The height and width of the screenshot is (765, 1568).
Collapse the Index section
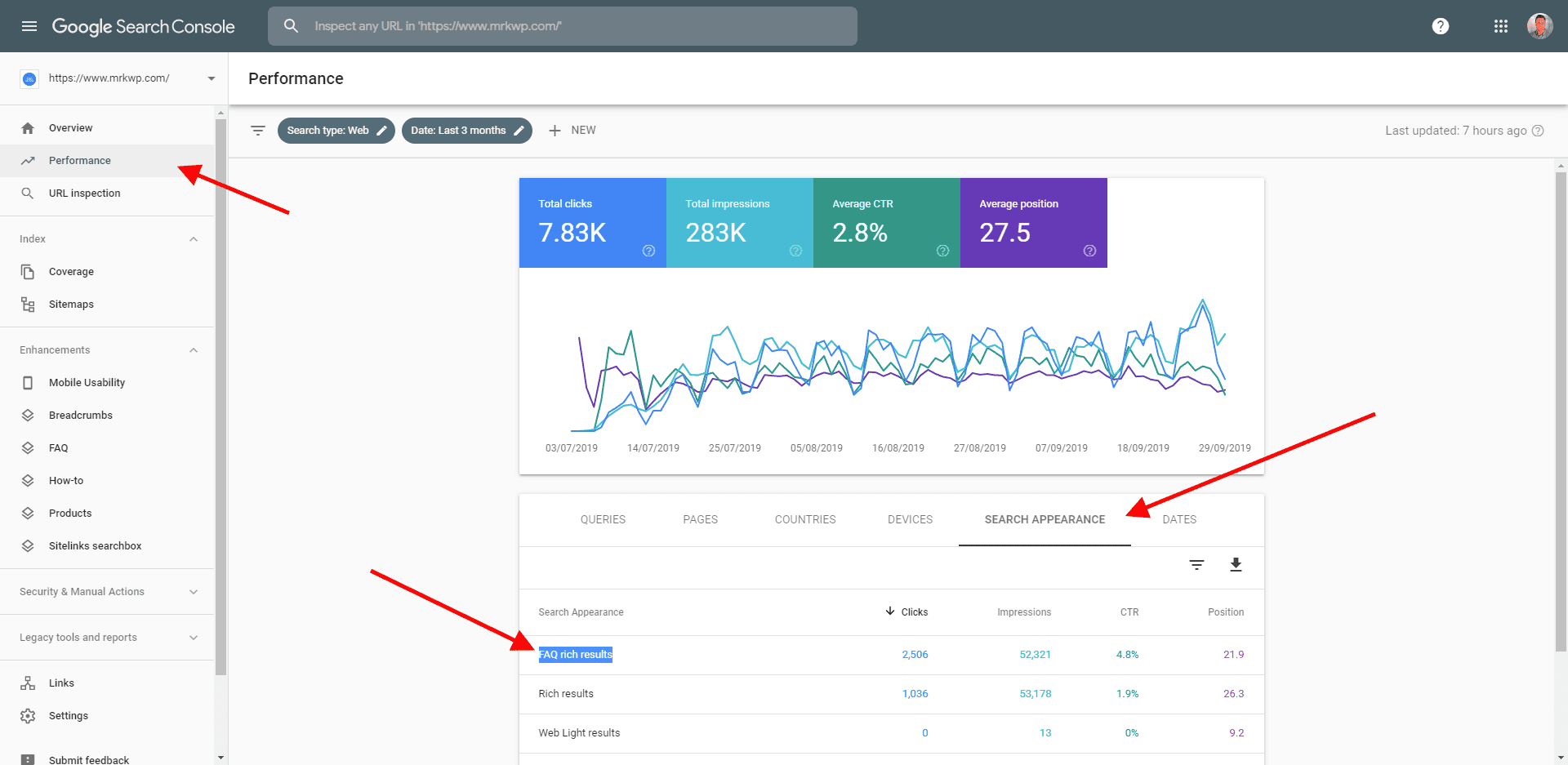tap(194, 239)
